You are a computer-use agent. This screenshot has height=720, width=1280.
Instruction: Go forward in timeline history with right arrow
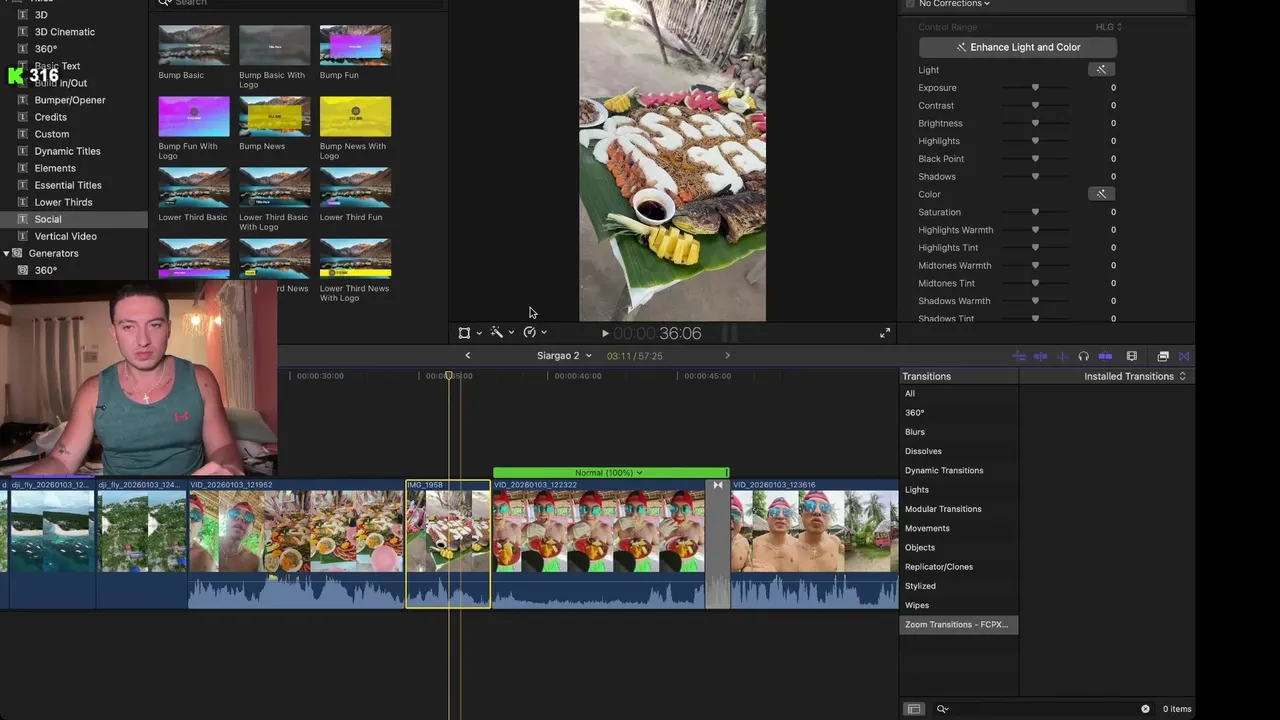coord(727,356)
